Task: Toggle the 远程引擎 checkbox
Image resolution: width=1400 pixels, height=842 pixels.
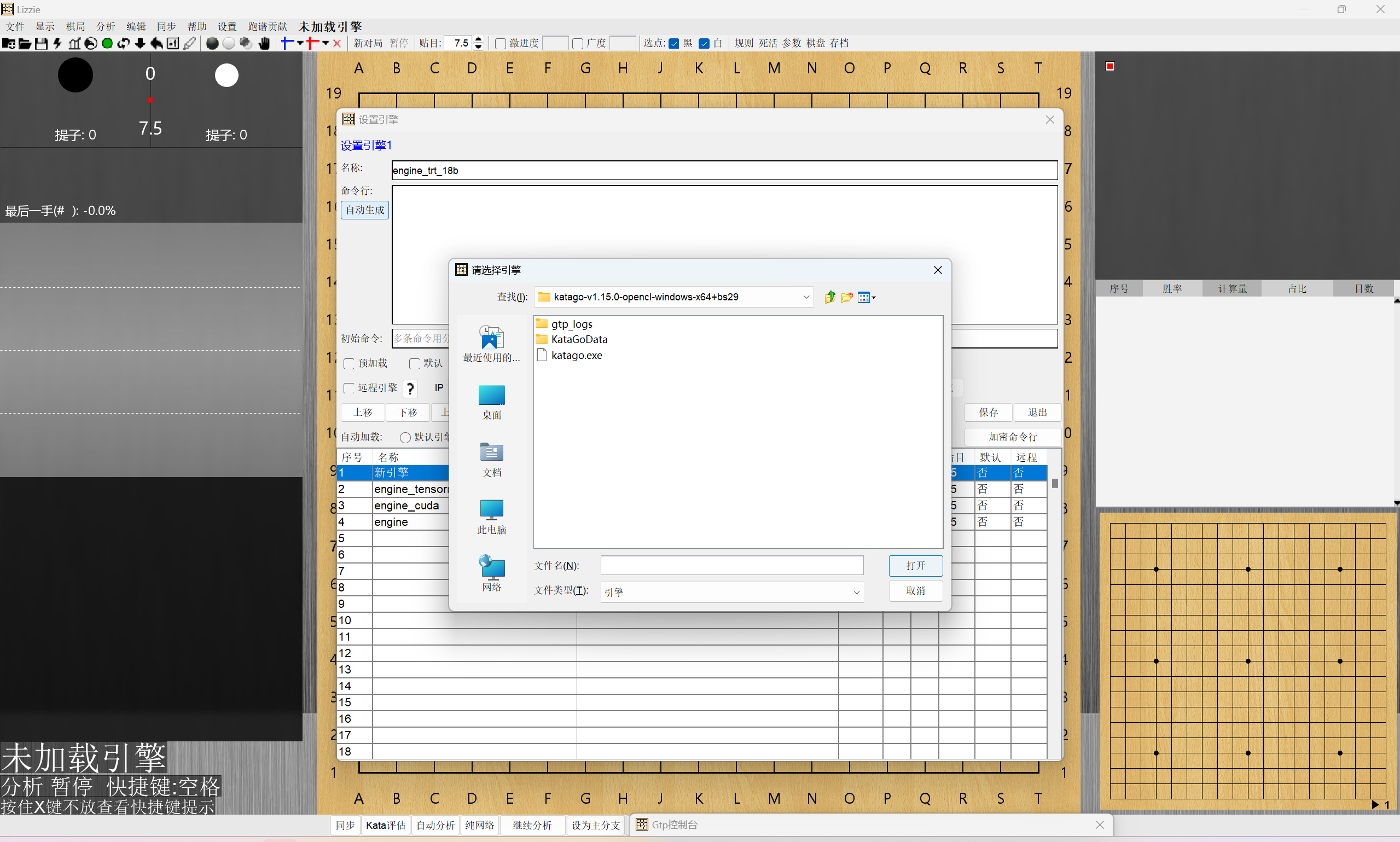Action: click(350, 388)
